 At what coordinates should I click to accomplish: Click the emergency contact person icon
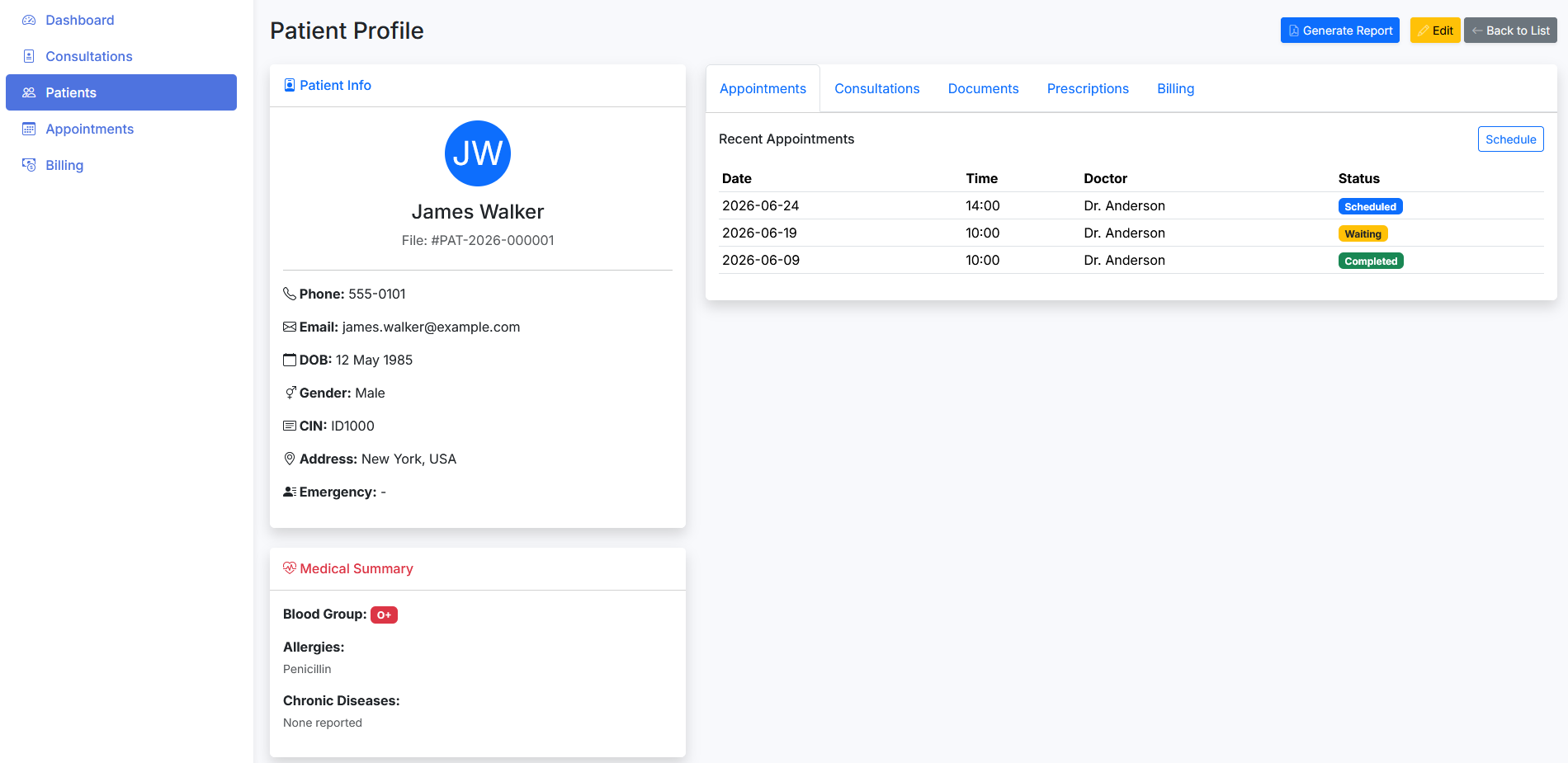pos(290,492)
